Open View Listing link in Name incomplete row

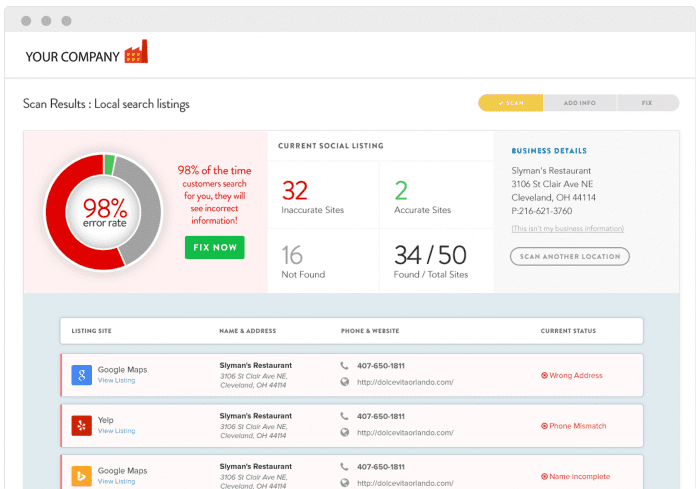[x=117, y=481]
